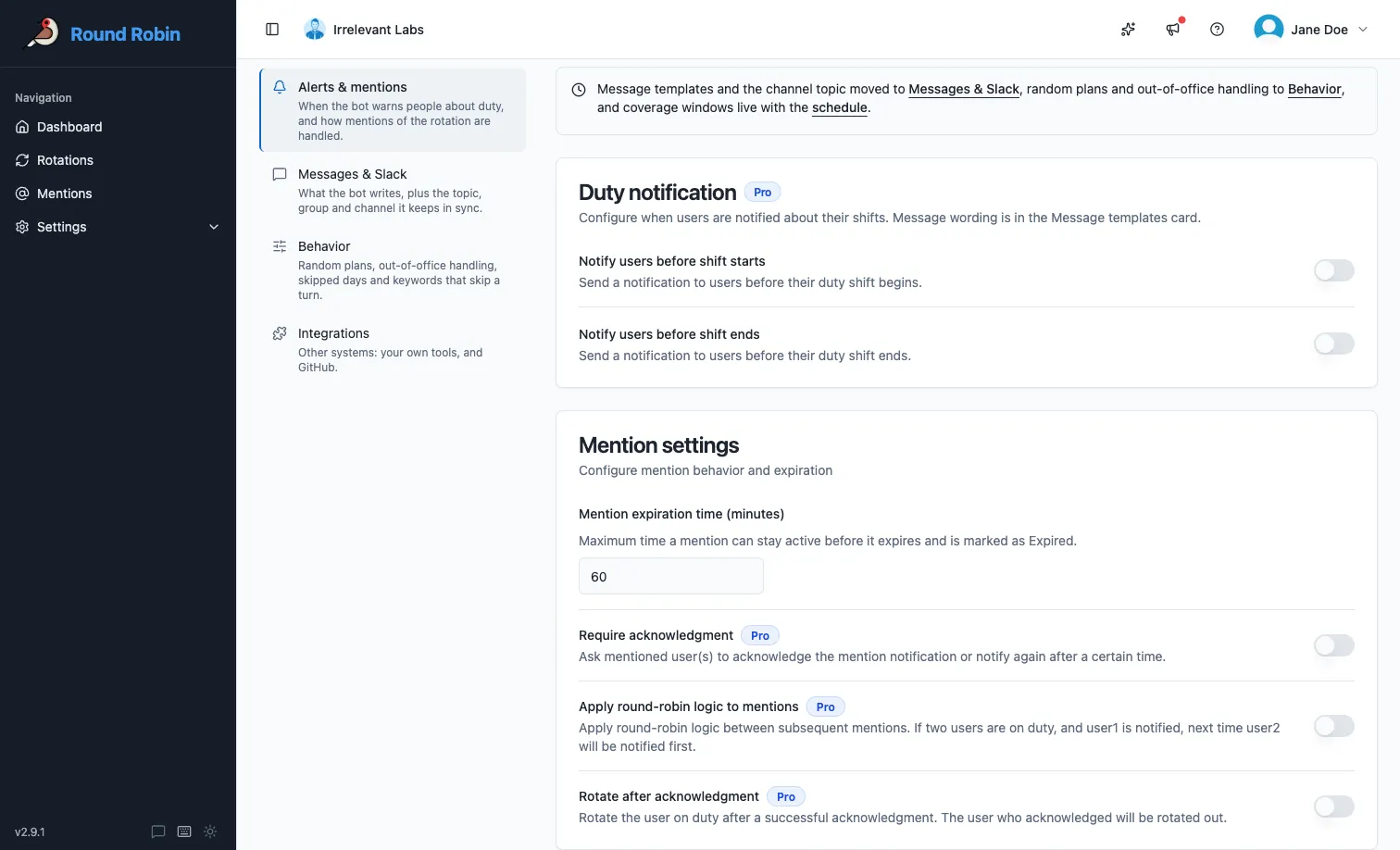Click the sliders icon beside Behavior
The image size is (1400, 850).
280,246
